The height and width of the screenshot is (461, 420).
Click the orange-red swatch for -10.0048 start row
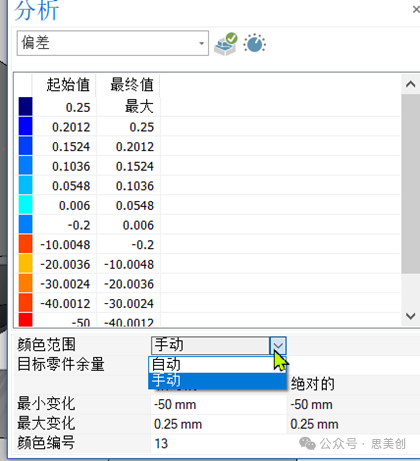[x=25, y=244]
